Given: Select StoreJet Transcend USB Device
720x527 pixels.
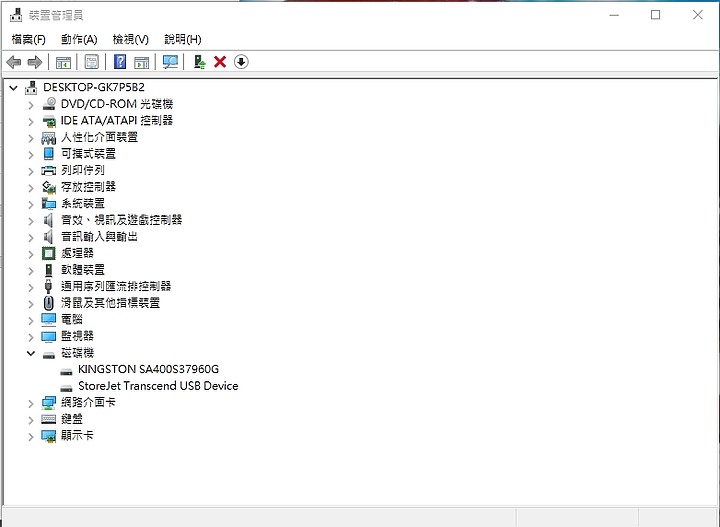Looking at the screenshot, I should pos(158,386).
